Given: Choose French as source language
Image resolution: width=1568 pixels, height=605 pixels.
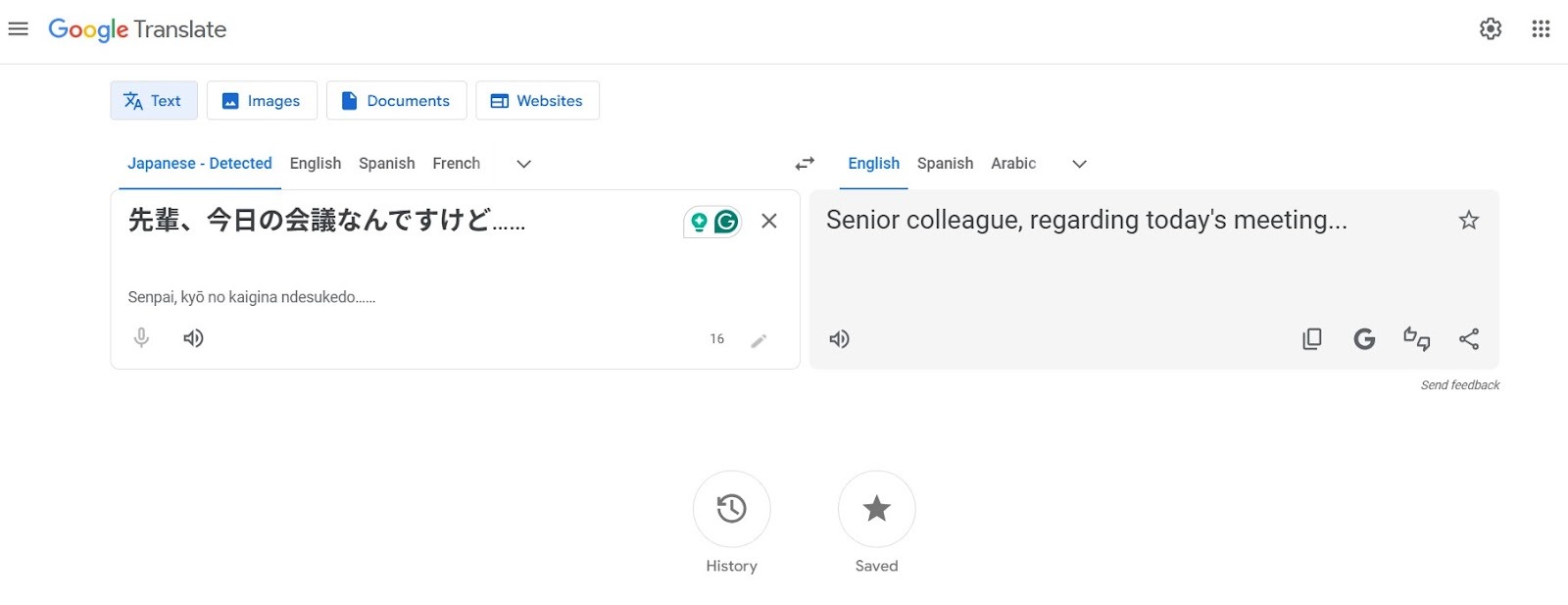Looking at the screenshot, I should click(x=456, y=164).
